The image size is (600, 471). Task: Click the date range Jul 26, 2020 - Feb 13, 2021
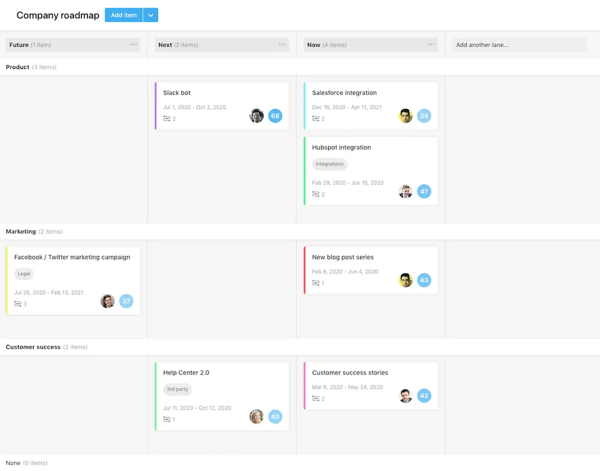coord(49,293)
